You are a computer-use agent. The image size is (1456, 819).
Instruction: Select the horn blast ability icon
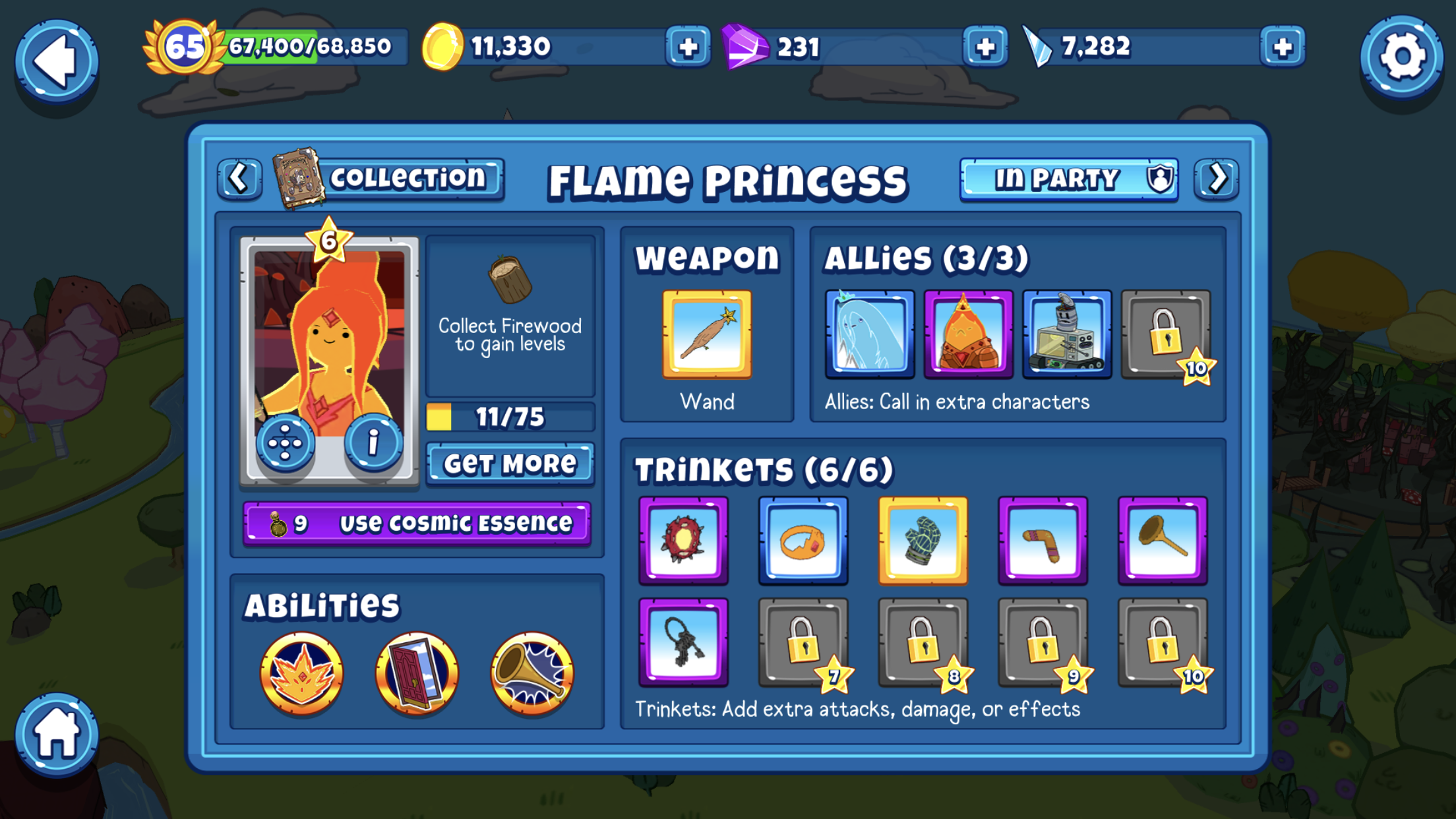point(532,673)
